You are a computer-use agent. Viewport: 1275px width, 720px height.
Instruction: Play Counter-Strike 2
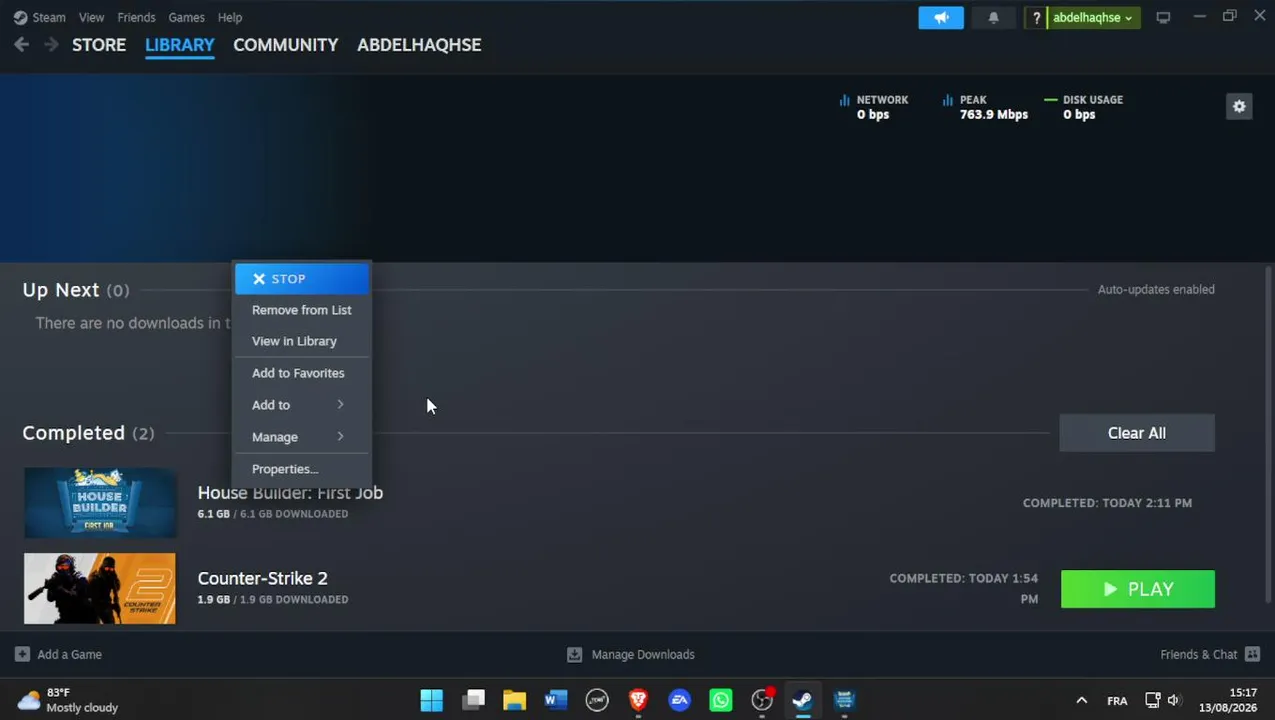coord(1138,589)
